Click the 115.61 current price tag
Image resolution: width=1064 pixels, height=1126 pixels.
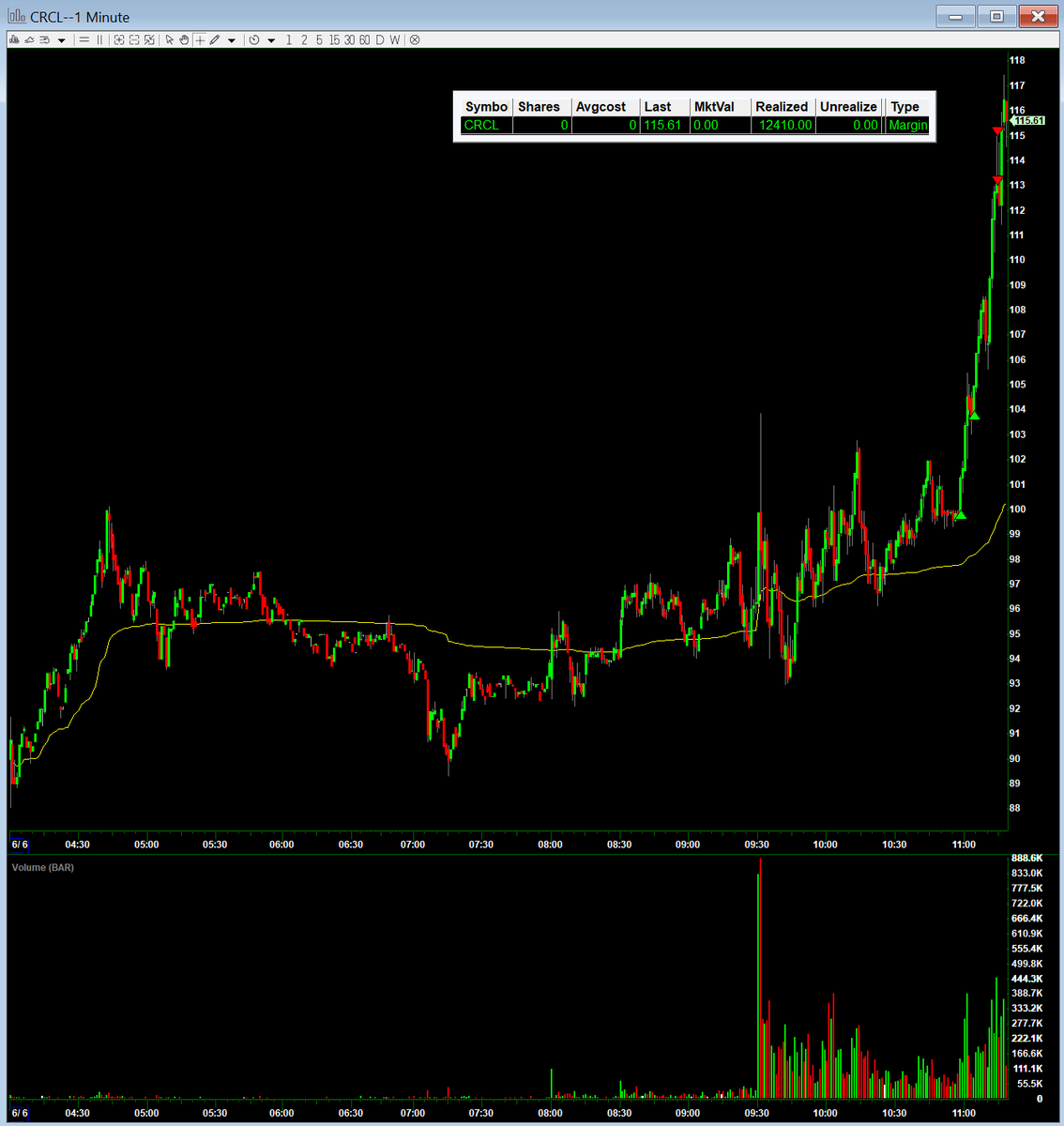[1026, 121]
